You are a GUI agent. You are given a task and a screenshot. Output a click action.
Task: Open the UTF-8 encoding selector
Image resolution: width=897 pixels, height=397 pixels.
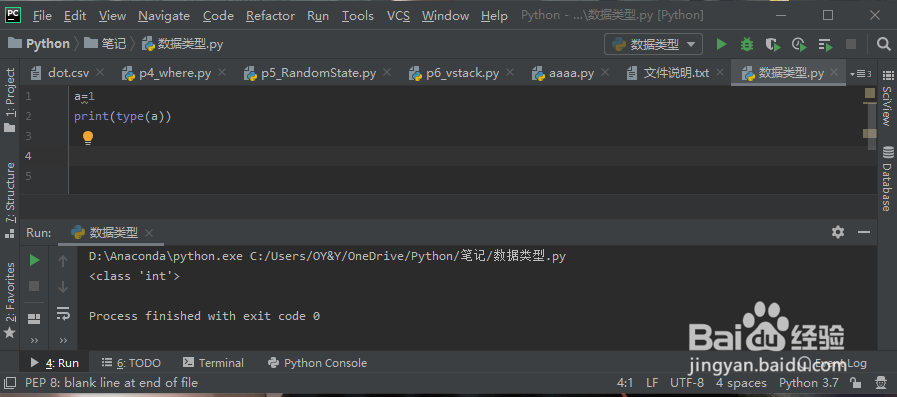click(x=686, y=383)
